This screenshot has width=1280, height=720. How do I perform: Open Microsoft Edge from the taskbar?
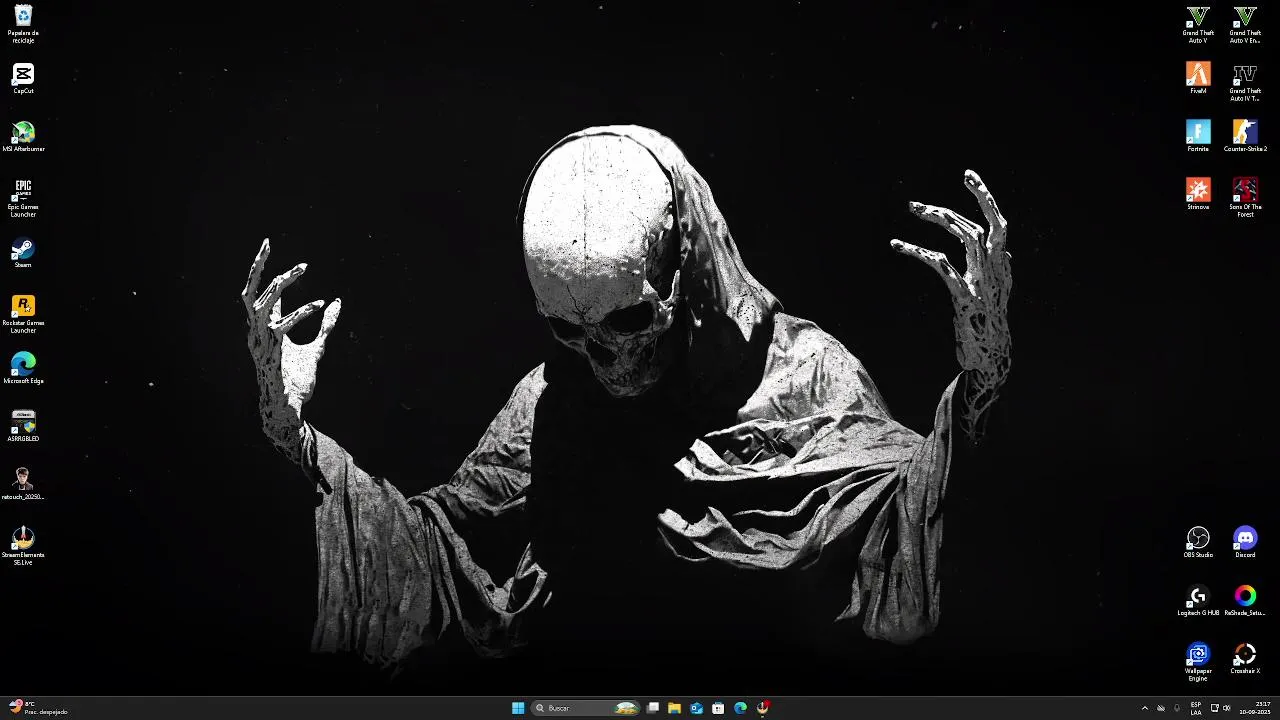pyautogui.click(x=740, y=708)
